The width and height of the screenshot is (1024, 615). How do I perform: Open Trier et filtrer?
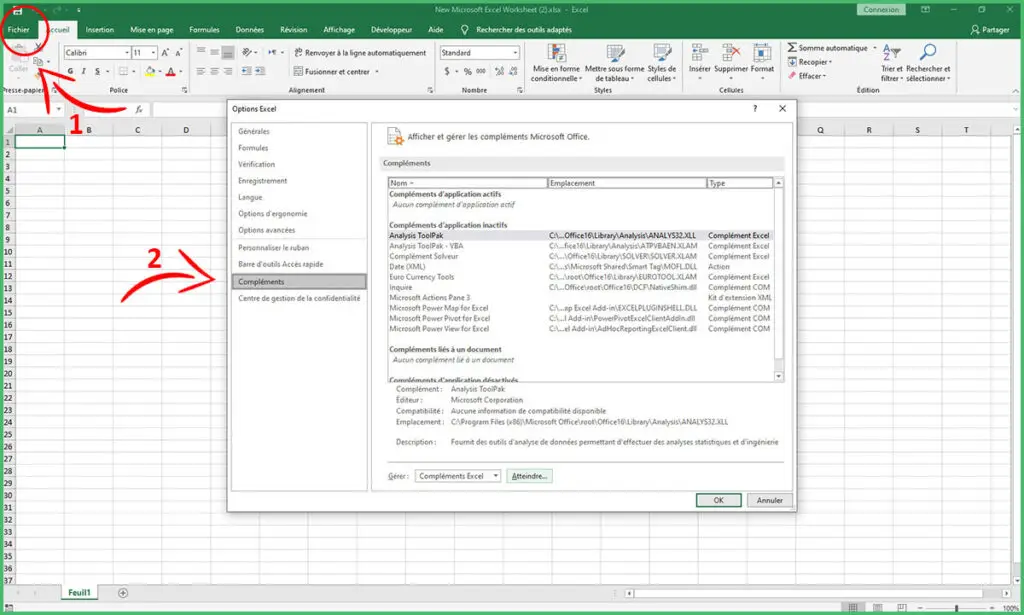click(x=891, y=63)
